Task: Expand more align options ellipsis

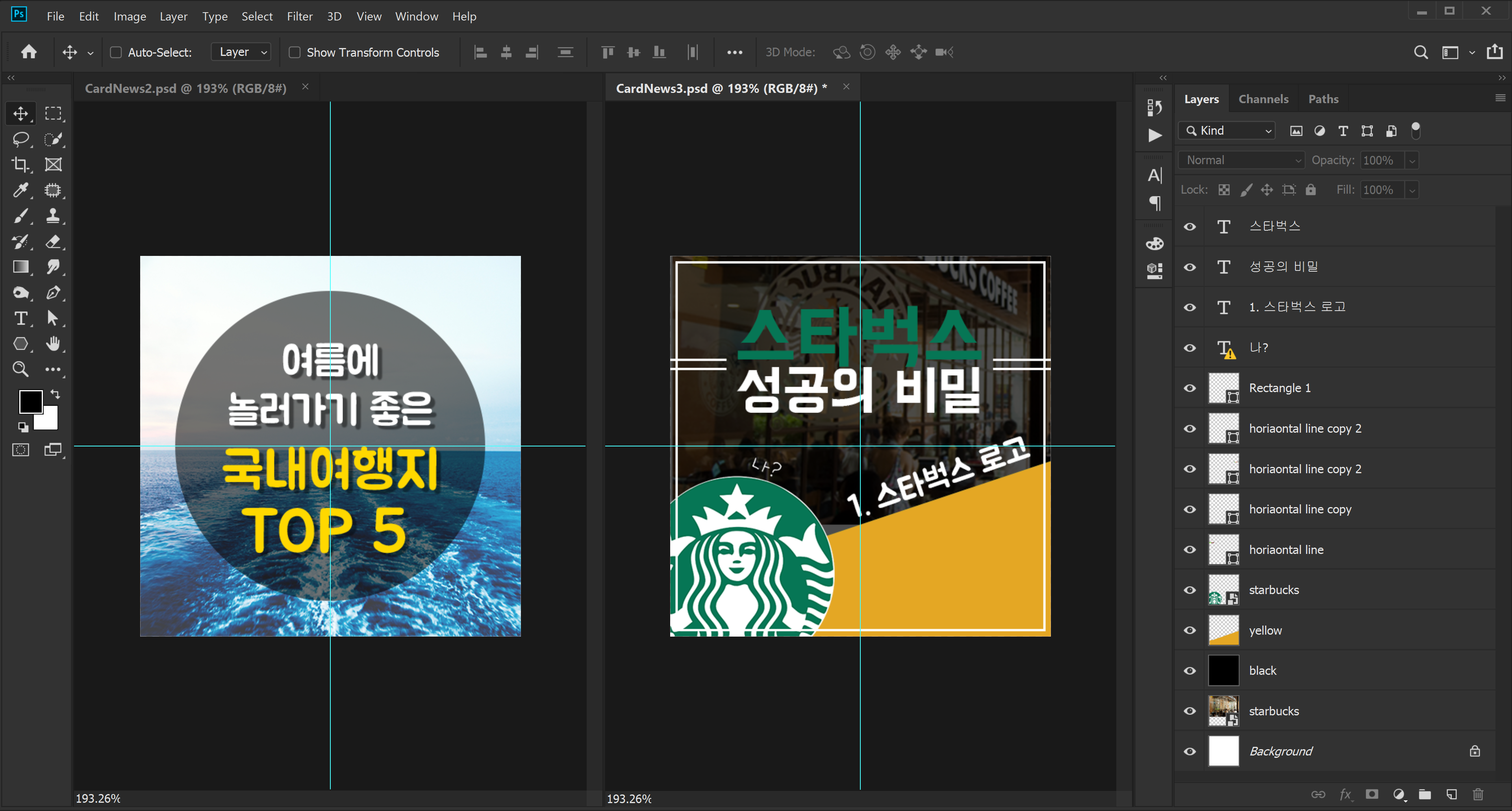Action: coord(734,52)
